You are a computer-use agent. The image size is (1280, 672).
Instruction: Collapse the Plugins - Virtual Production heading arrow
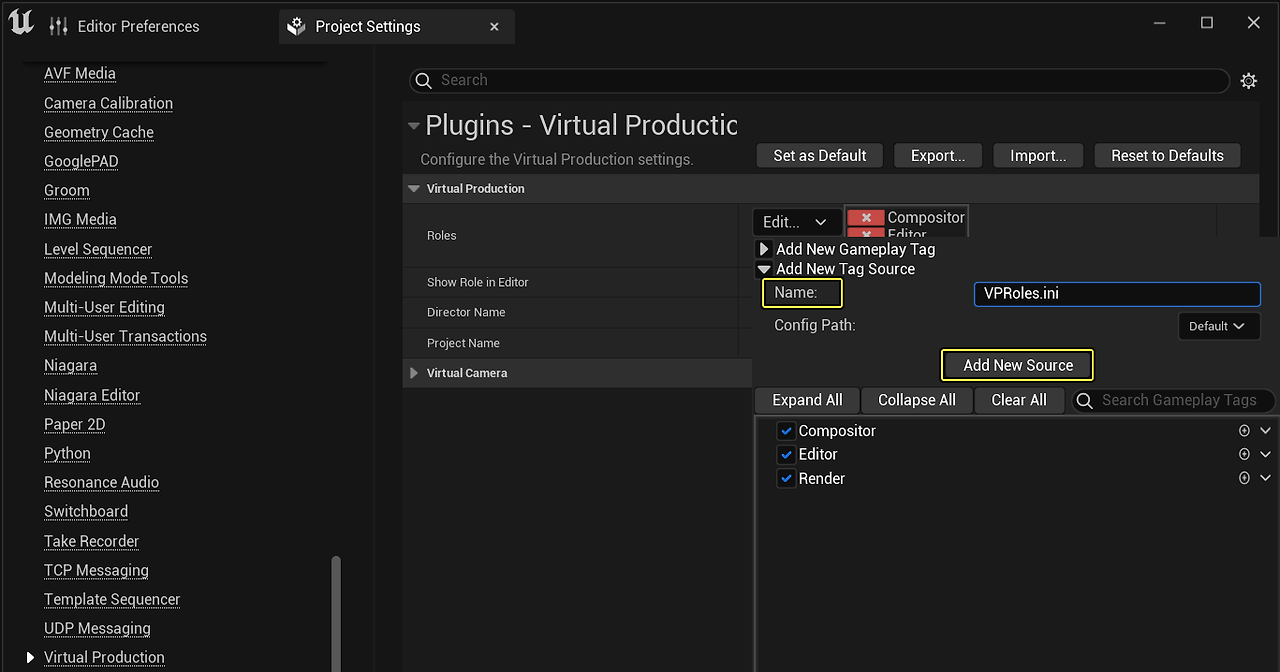pyautogui.click(x=414, y=126)
